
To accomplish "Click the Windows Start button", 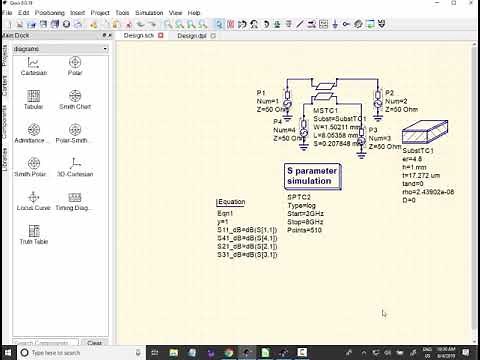I will (7, 353).
